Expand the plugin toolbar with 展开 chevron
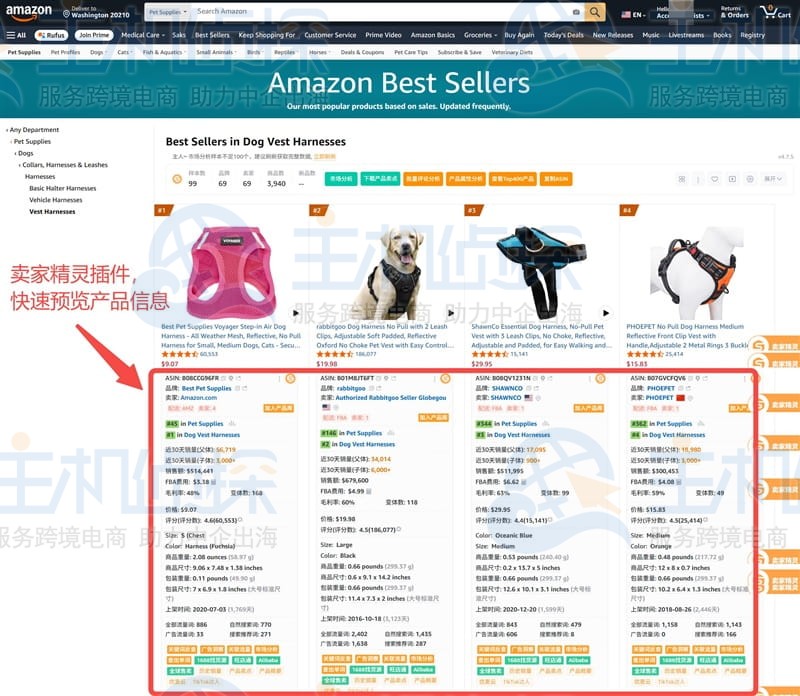The height and width of the screenshot is (696, 800). (772, 179)
